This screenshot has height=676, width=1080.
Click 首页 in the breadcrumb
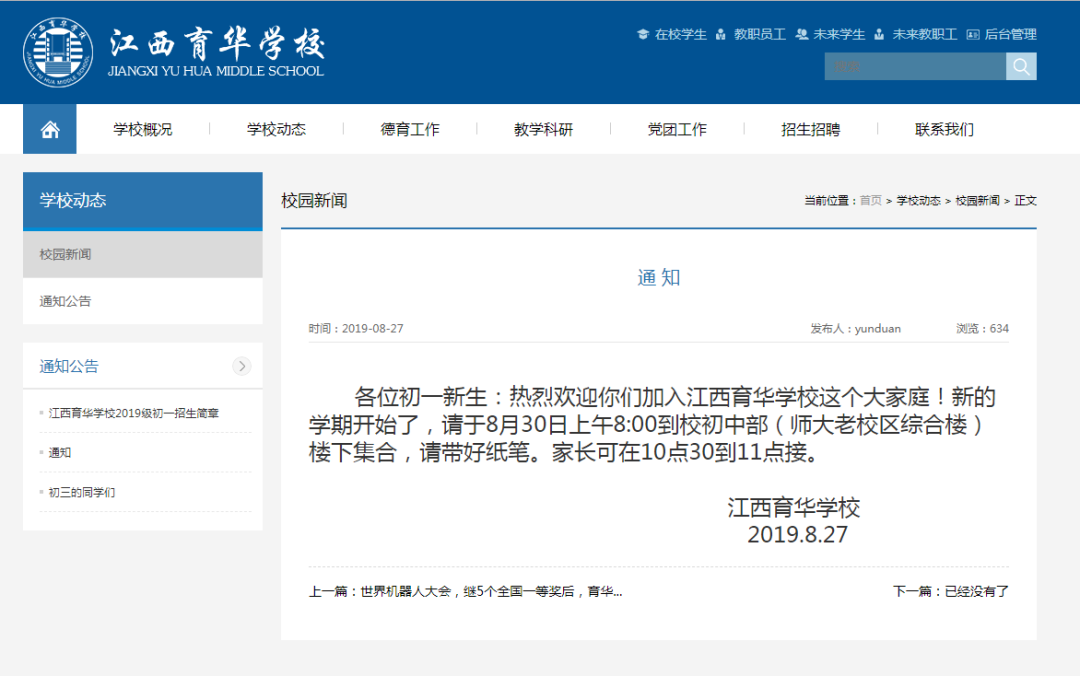871,201
